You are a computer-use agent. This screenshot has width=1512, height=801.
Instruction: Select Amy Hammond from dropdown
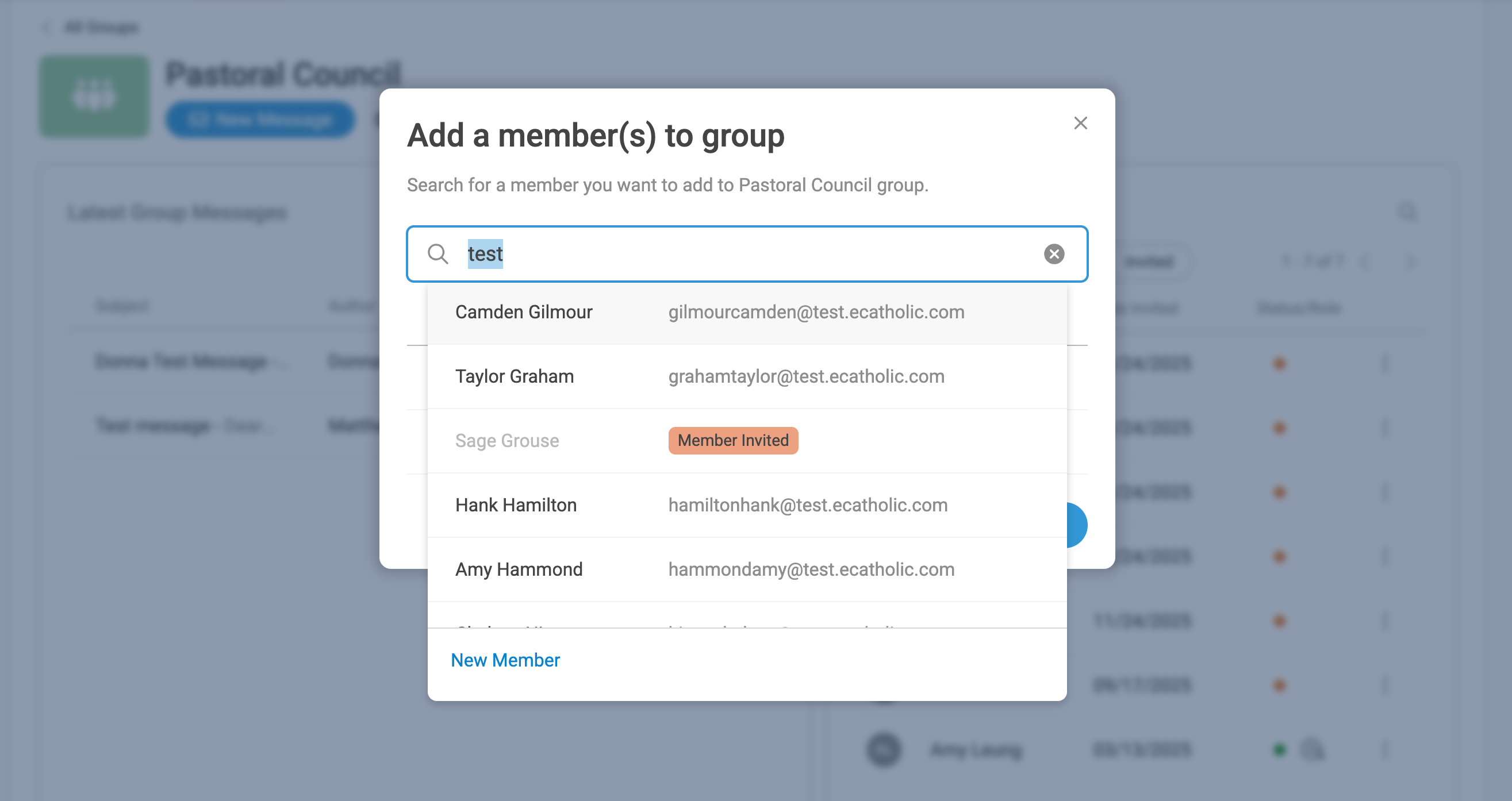pyautogui.click(x=519, y=570)
